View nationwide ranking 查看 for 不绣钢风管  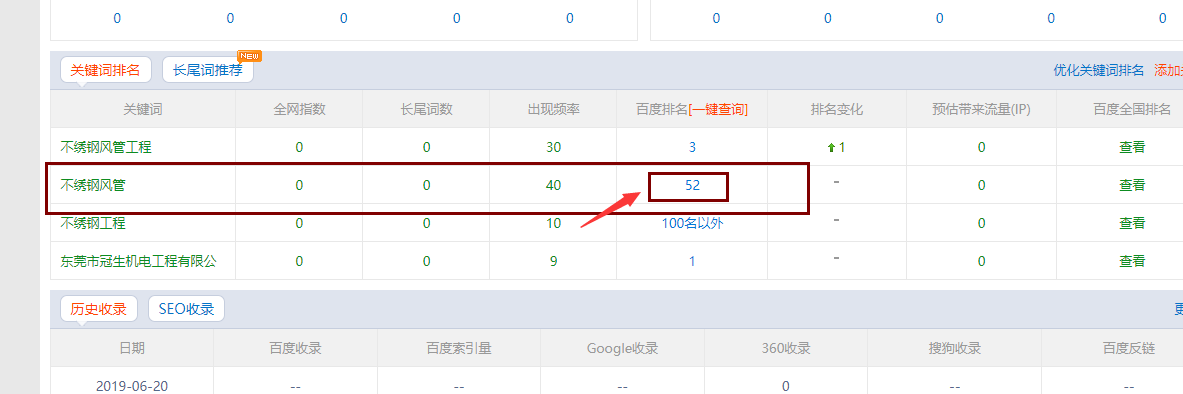(1132, 185)
